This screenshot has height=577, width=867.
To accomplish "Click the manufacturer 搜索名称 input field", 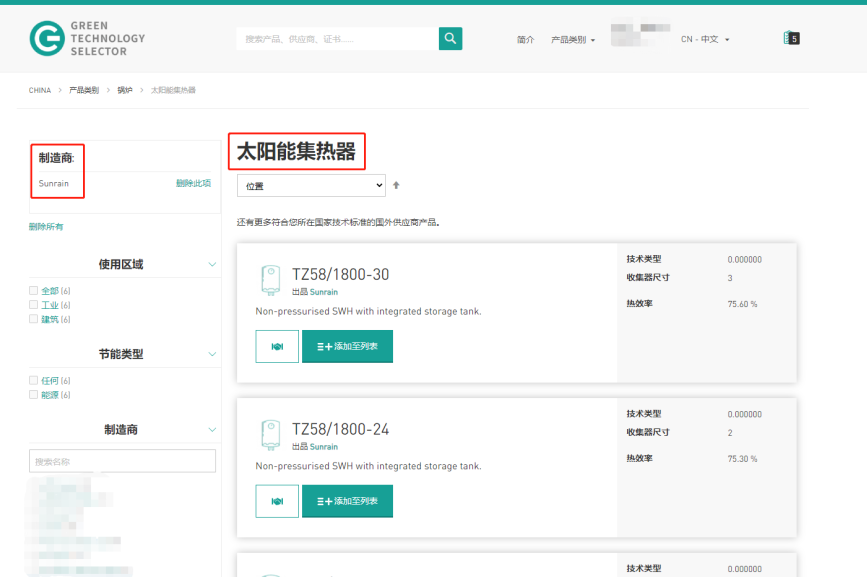I will pyautogui.click(x=122, y=461).
